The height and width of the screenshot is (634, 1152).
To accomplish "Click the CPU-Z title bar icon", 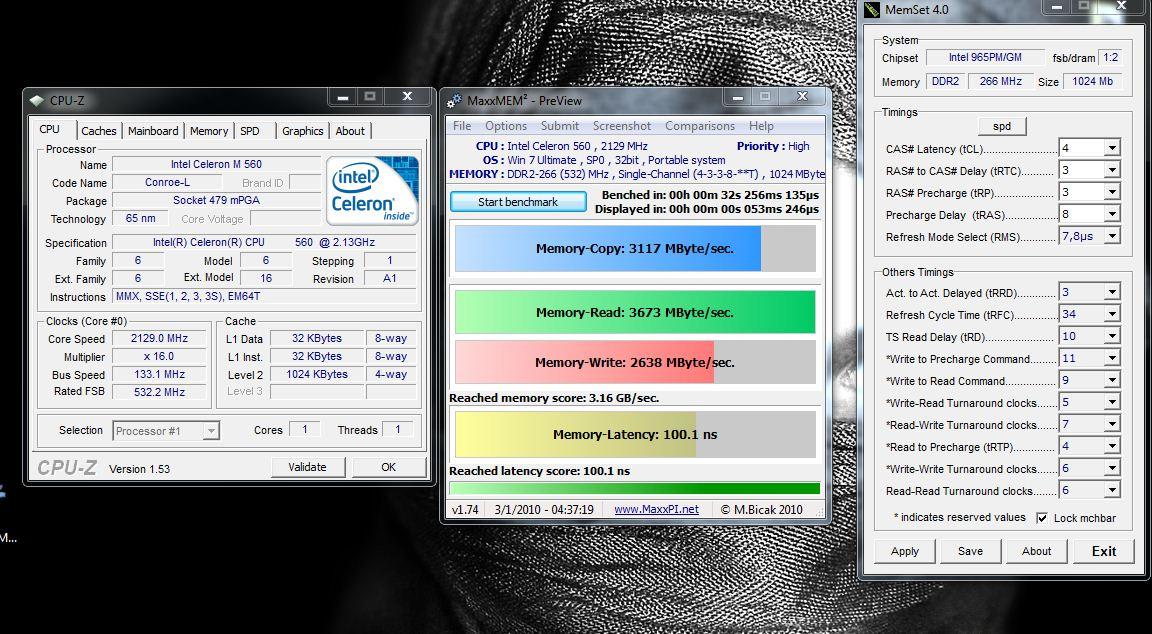I will click(x=37, y=101).
